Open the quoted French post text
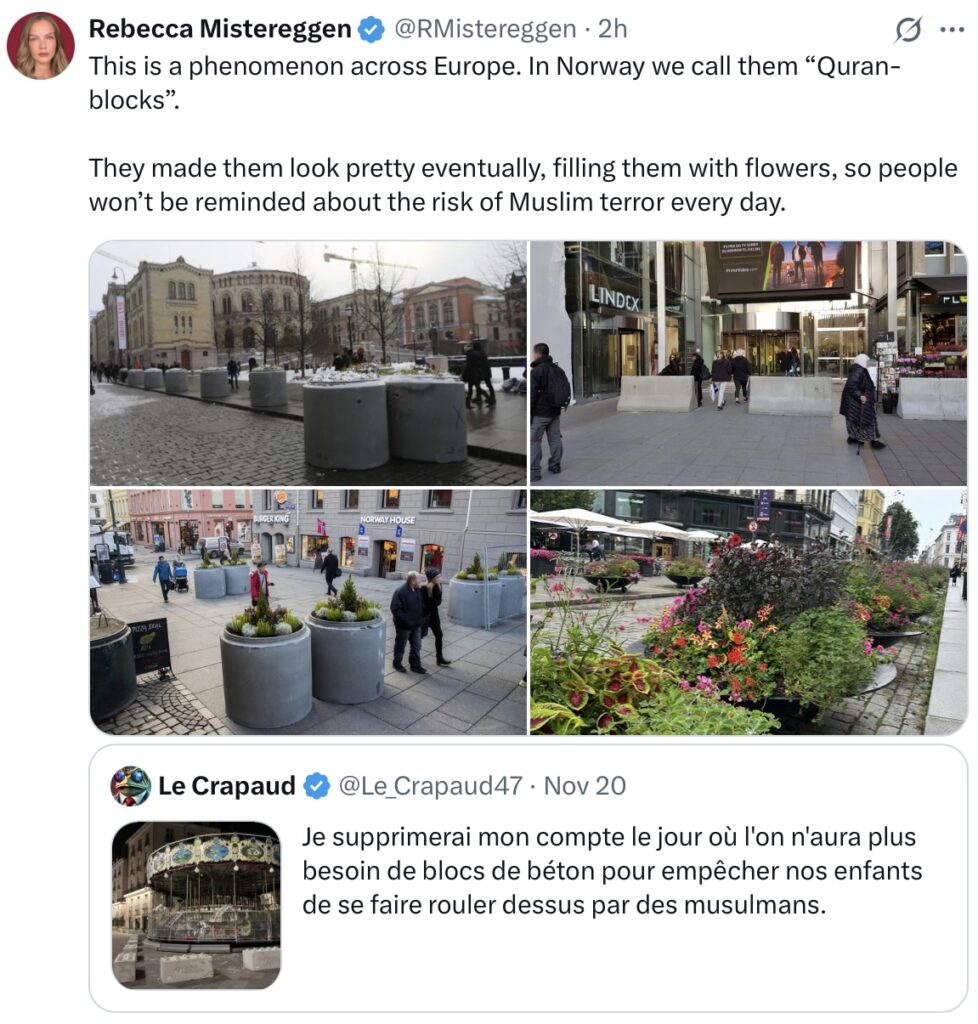The image size is (978, 1024). click(612, 871)
